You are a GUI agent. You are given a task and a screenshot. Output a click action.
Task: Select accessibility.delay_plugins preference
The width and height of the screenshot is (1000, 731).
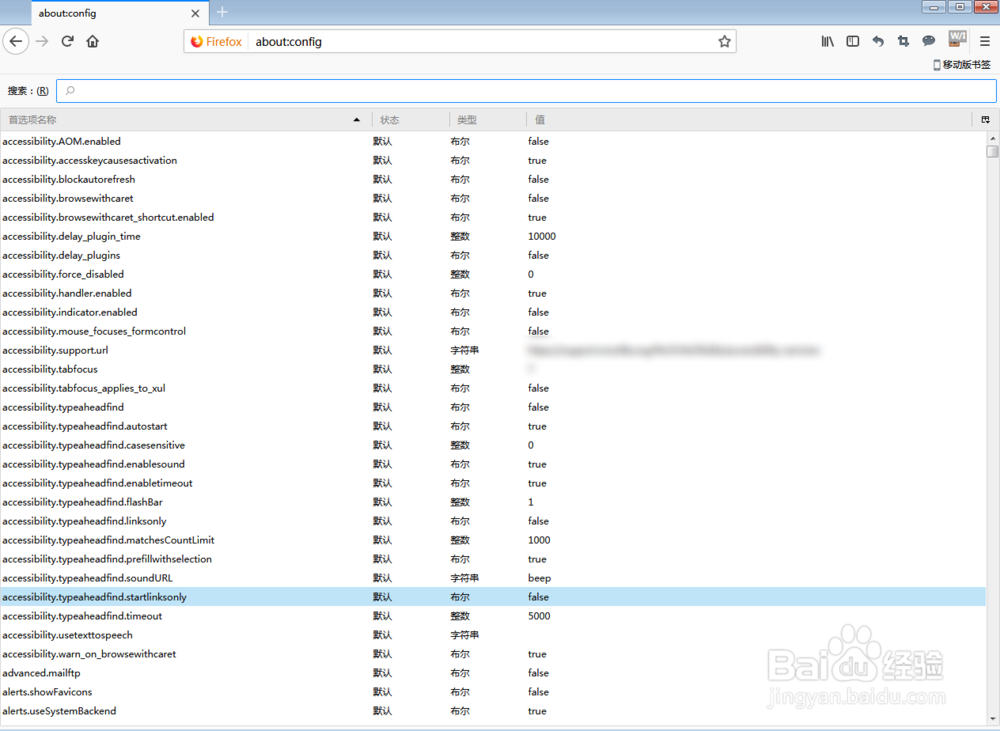(x=492, y=255)
